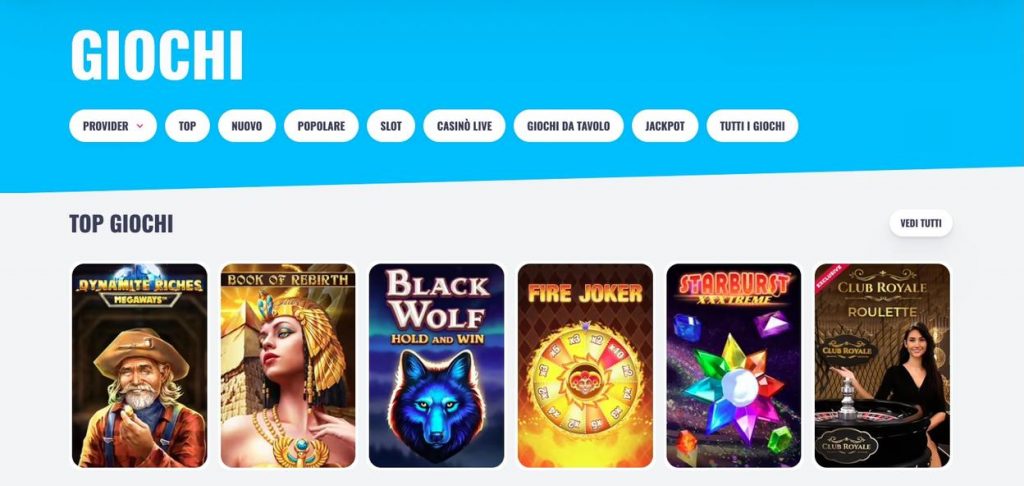Click the Vedi Tutti button

(x=921, y=223)
